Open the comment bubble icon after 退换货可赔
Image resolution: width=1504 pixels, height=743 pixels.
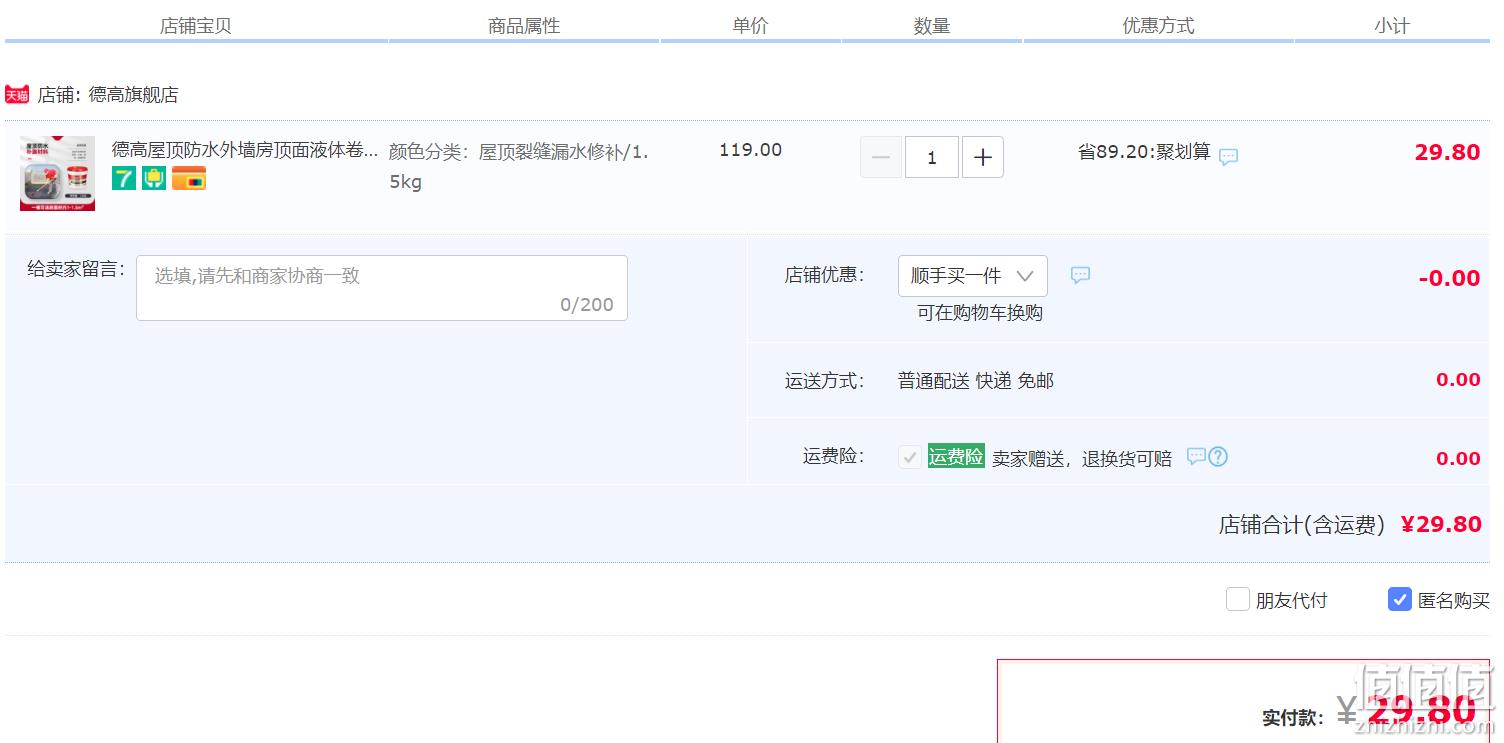click(x=1196, y=456)
